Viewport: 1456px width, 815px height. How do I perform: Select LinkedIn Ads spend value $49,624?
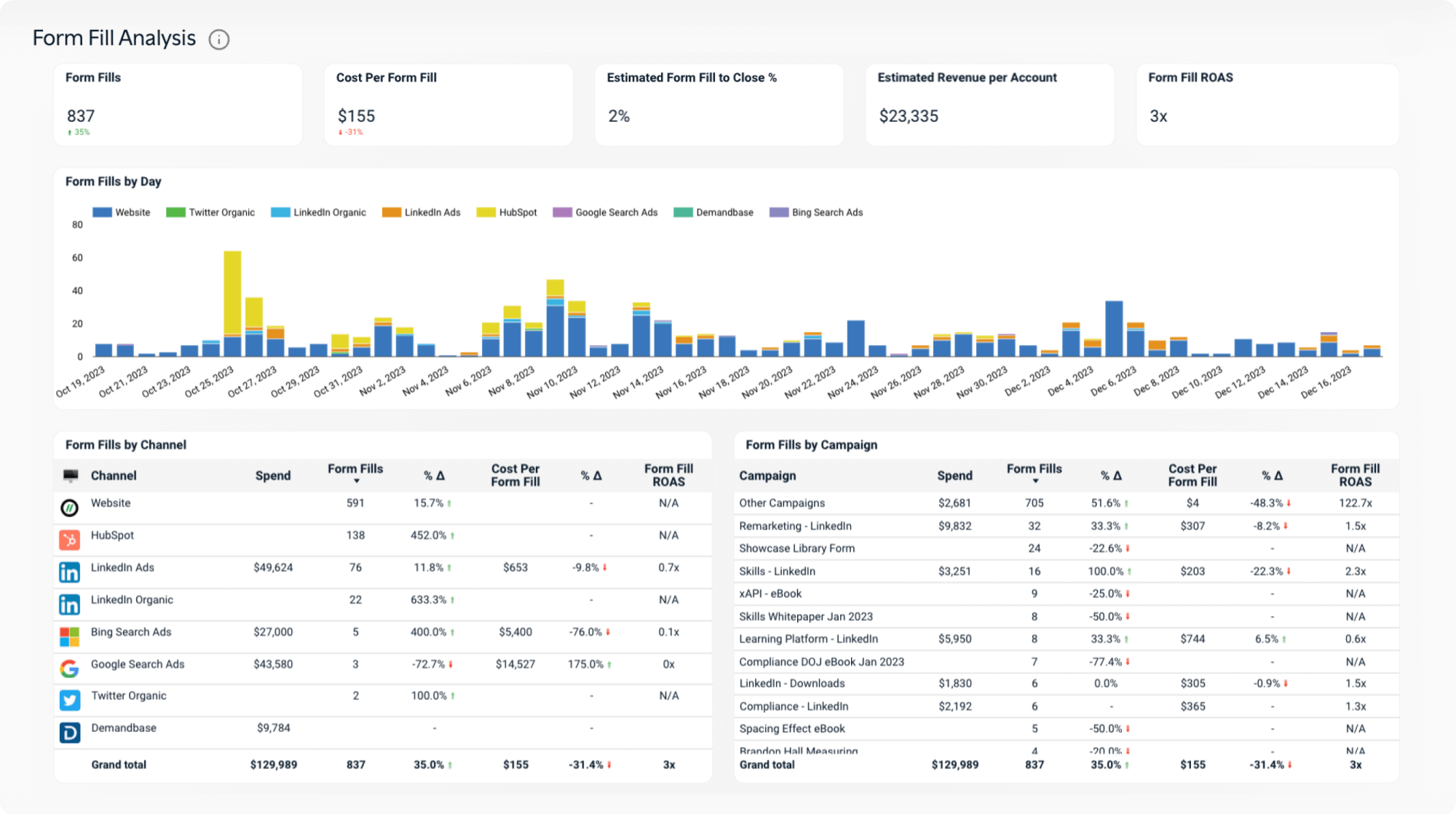pos(273,567)
